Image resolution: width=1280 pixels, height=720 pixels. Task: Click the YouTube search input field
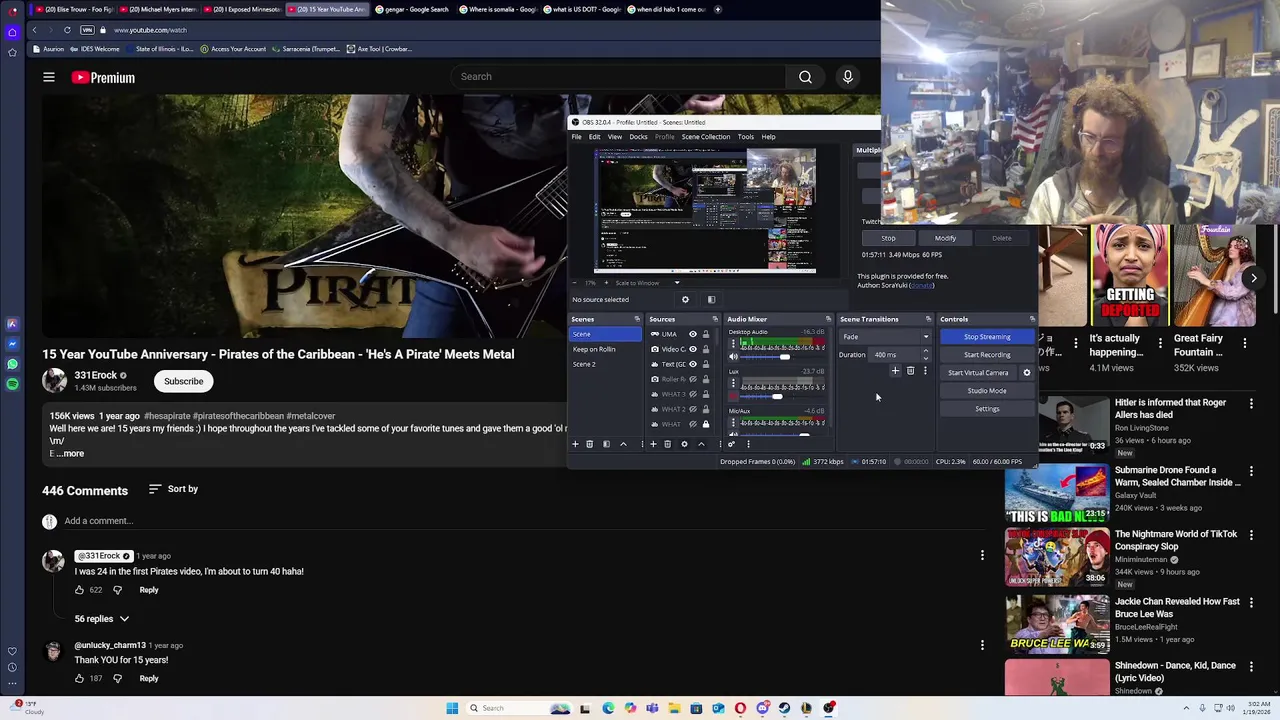click(617, 77)
